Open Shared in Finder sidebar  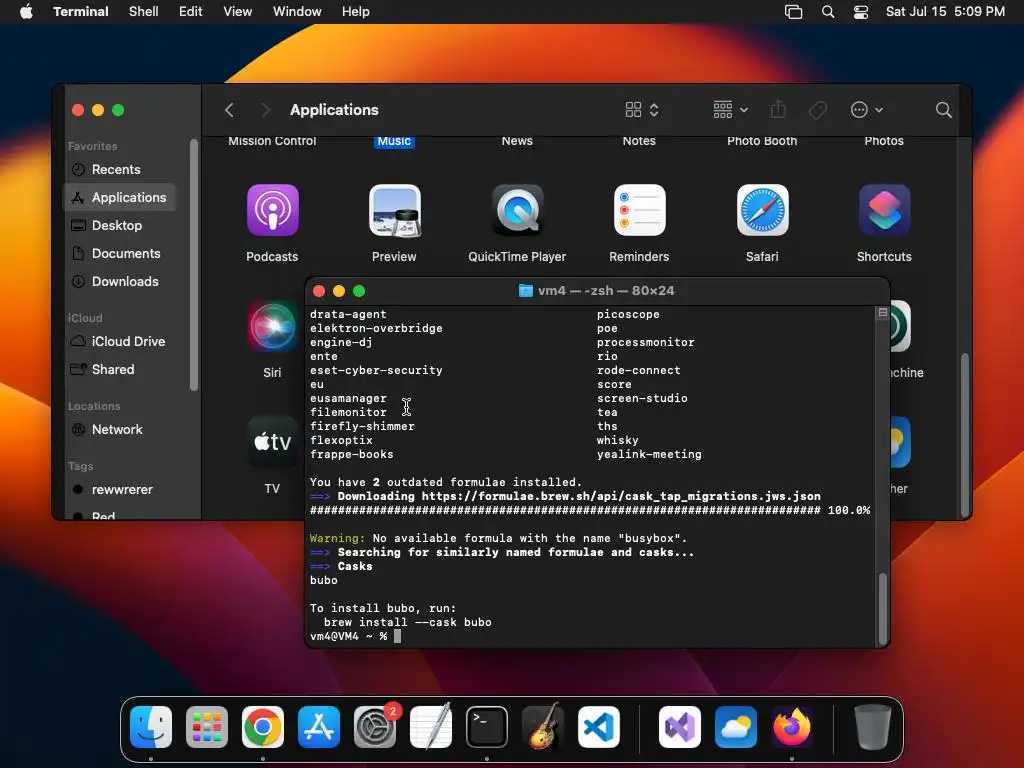click(x=120, y=370)
